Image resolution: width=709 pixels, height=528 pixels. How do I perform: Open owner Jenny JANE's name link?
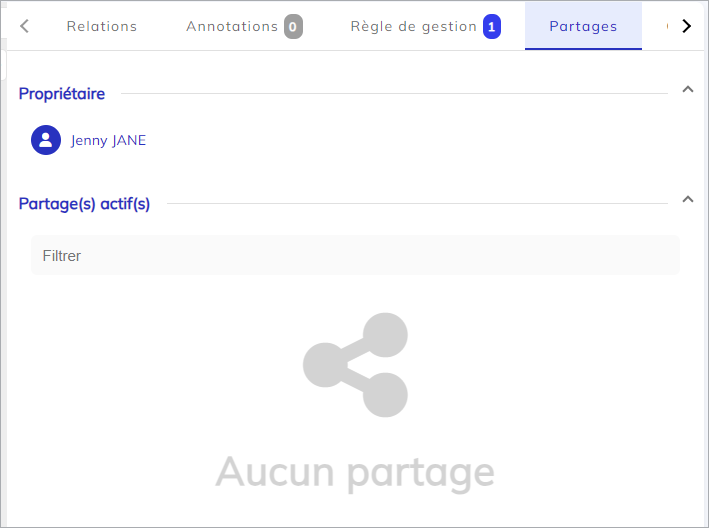coord(108,140)
